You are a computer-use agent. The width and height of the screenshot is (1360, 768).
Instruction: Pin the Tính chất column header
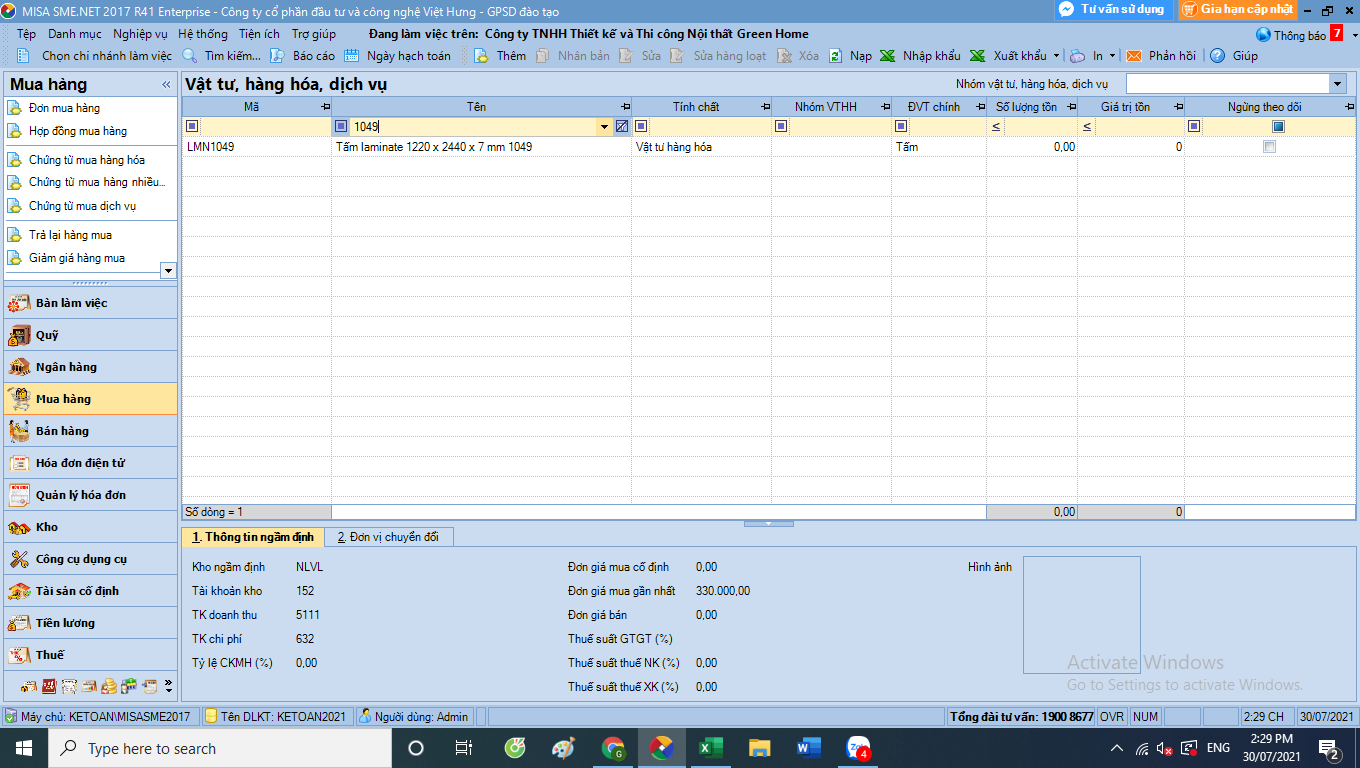click(x=765, y=106)
